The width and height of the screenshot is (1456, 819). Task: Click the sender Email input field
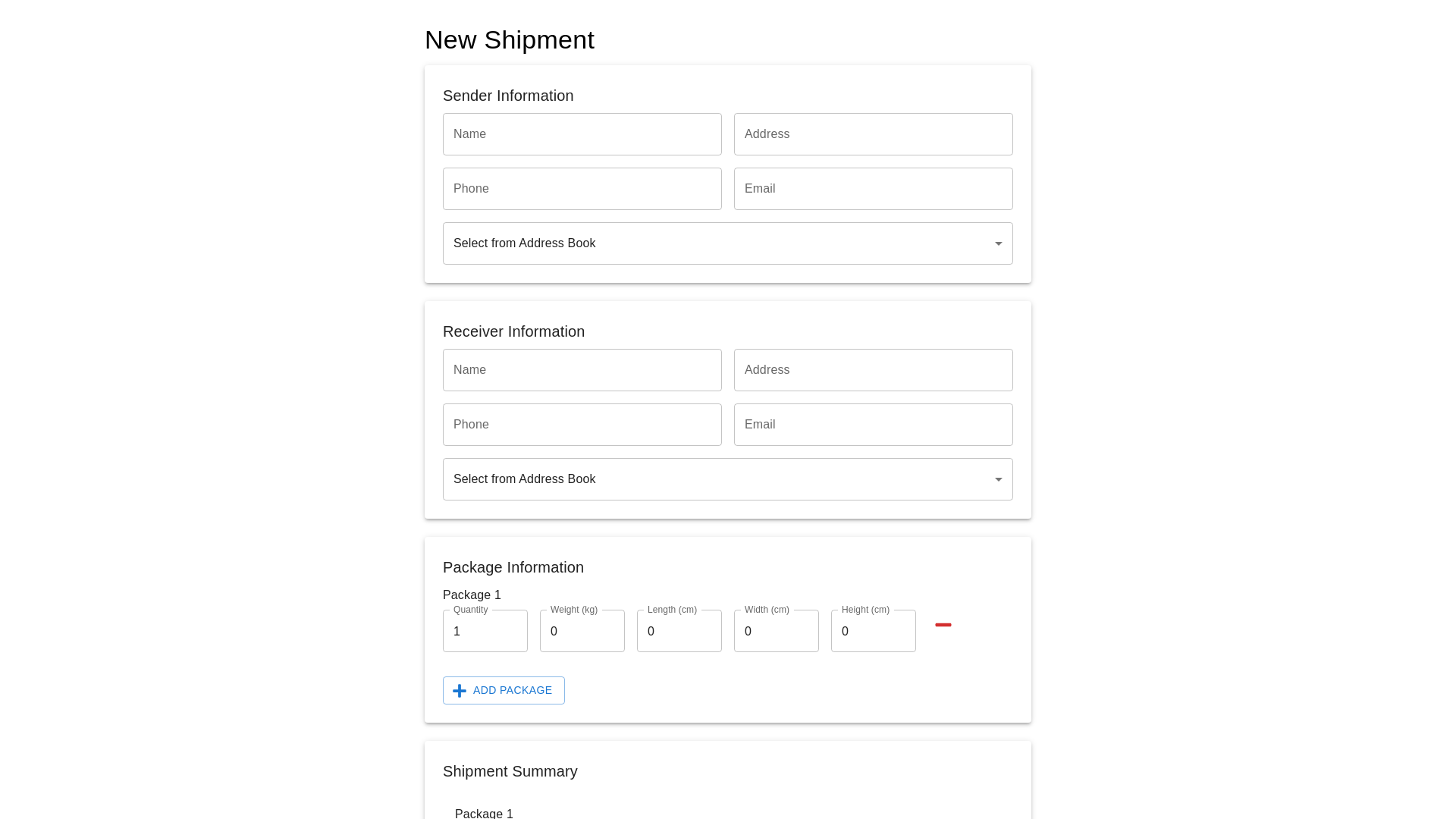point(873,188)
